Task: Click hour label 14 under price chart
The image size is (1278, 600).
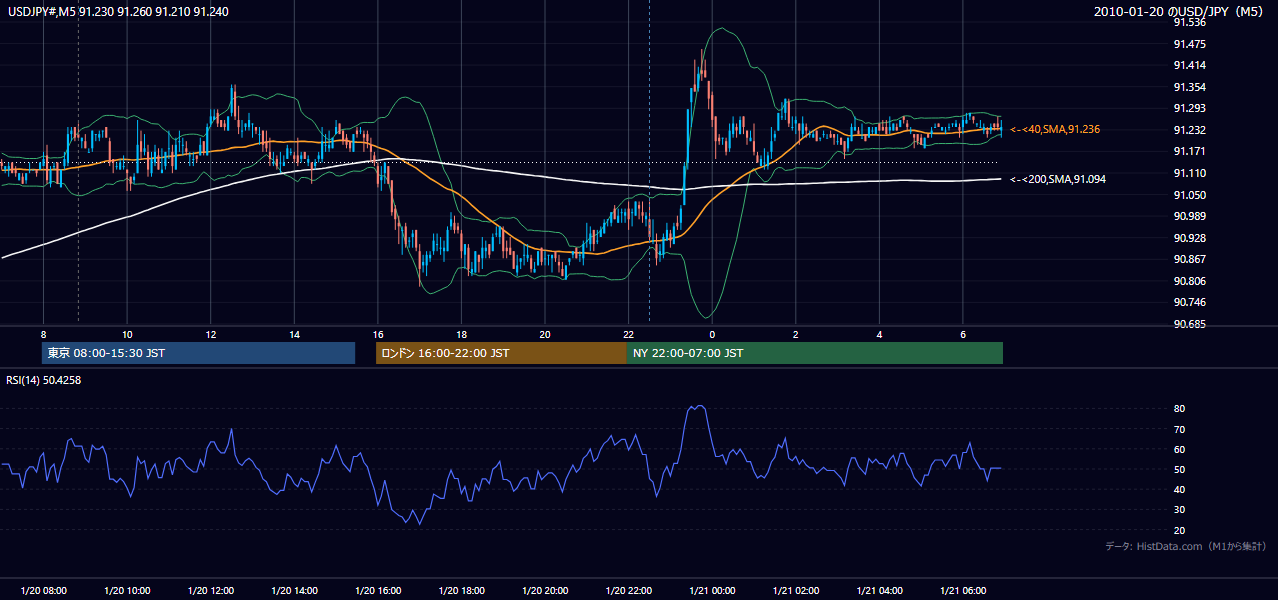Action: coord(294,334)
